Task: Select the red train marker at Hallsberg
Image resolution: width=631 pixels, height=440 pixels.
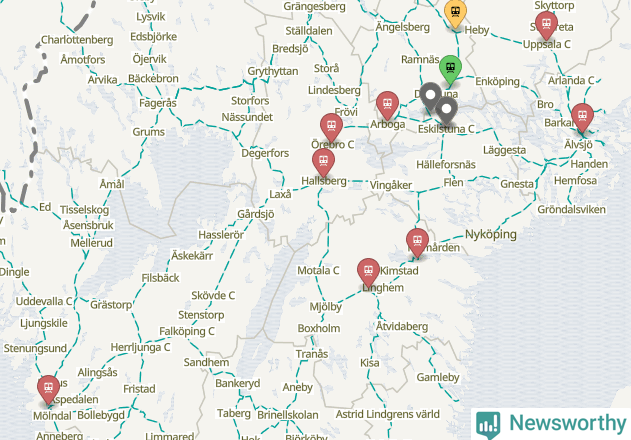Action: click(323, 161)
